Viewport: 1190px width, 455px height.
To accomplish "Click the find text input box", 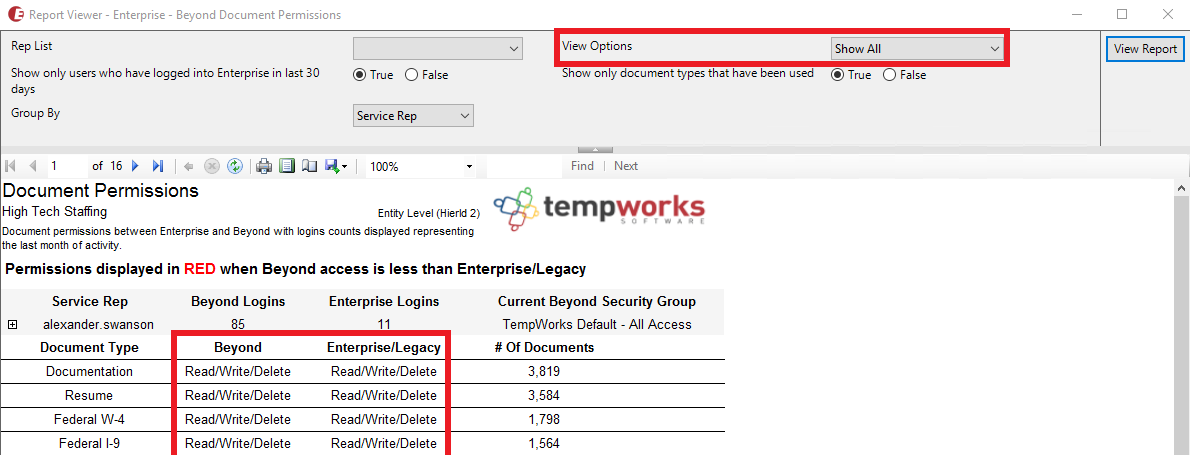I will click(524, 166).
